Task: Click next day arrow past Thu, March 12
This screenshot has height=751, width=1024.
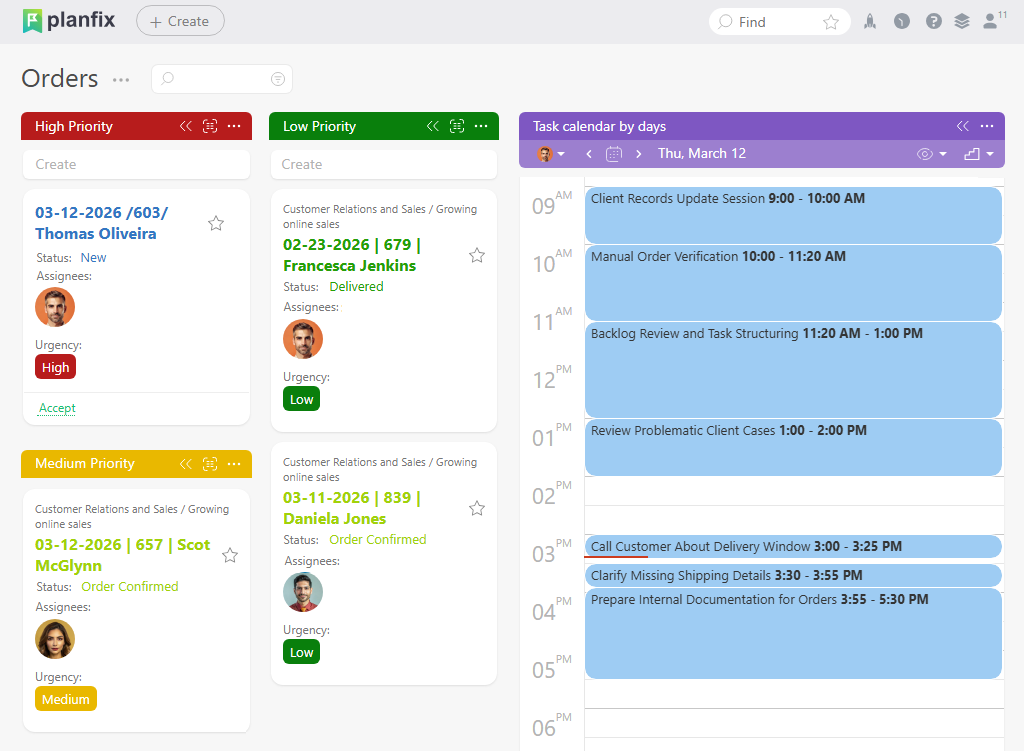Action: pyautogui.click(x=640, y=153)
